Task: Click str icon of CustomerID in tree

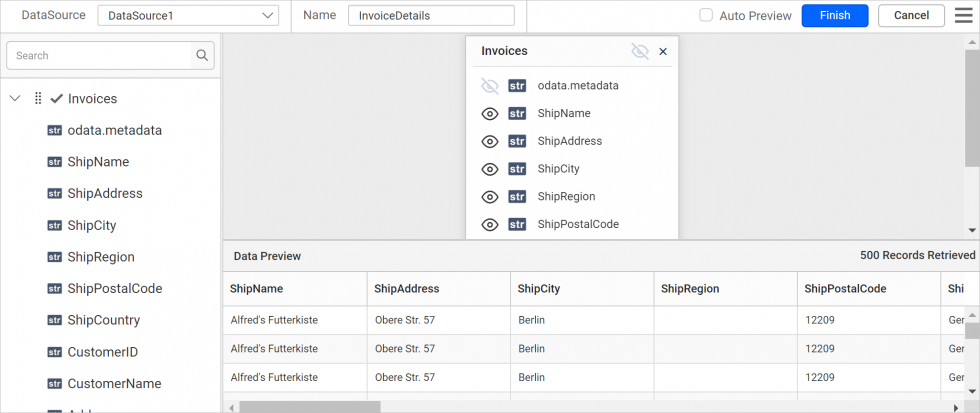Action: point(55,352)
